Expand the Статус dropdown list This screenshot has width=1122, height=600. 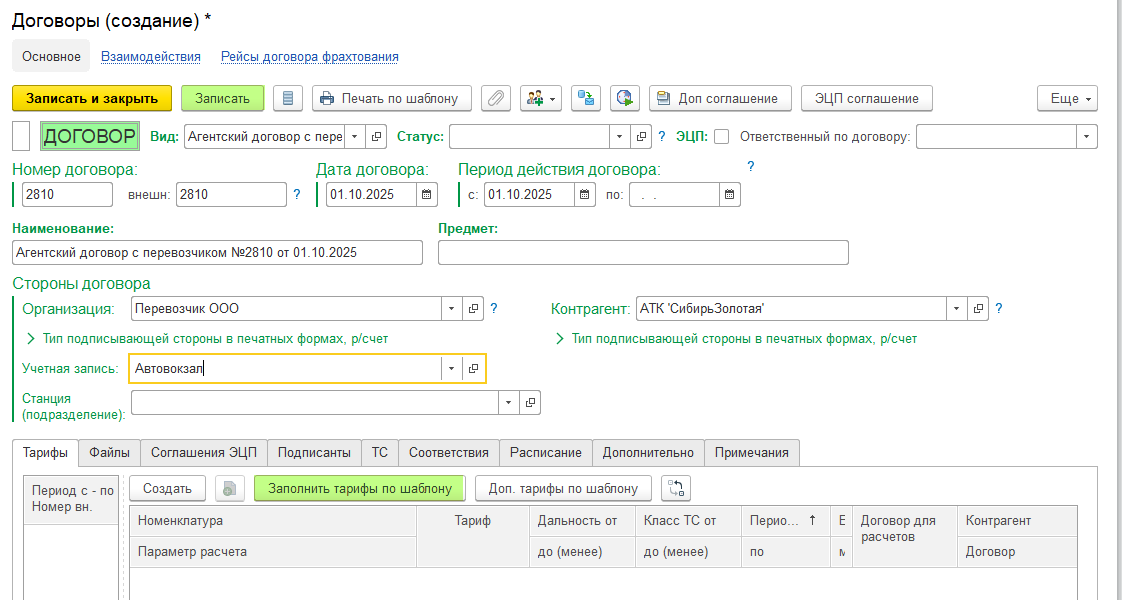pyautogui.click(x=620, y=136)
